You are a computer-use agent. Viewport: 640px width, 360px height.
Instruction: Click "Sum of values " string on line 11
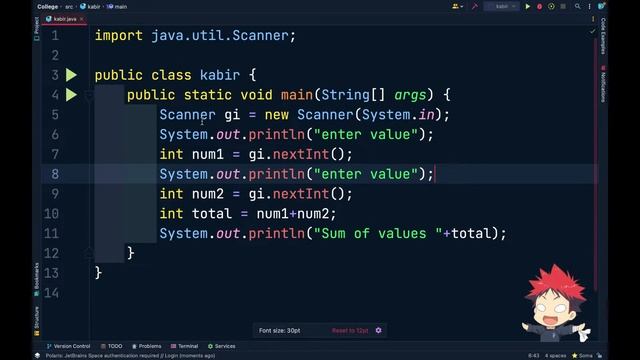coord(378,233)
